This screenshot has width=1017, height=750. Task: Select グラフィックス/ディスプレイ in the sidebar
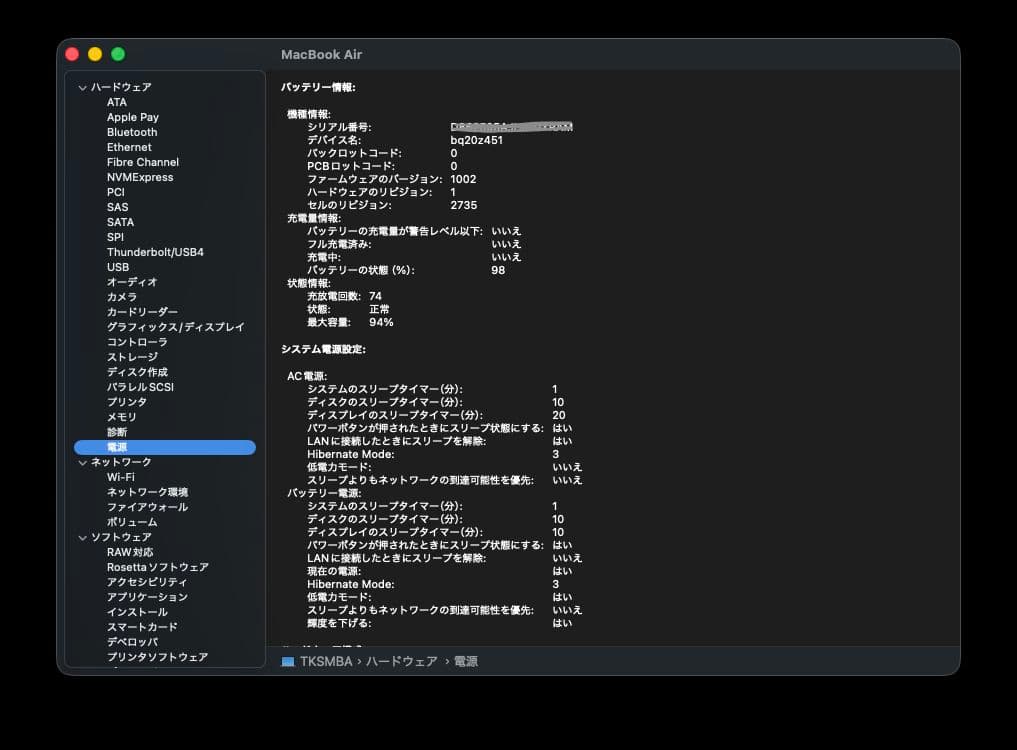point(175,327)
